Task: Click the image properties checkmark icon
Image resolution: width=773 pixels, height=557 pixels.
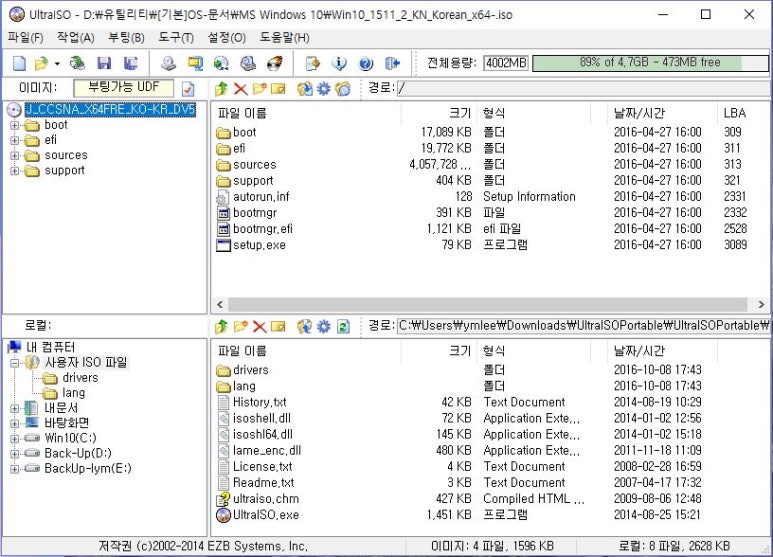Action: click(x=188, y=89)
